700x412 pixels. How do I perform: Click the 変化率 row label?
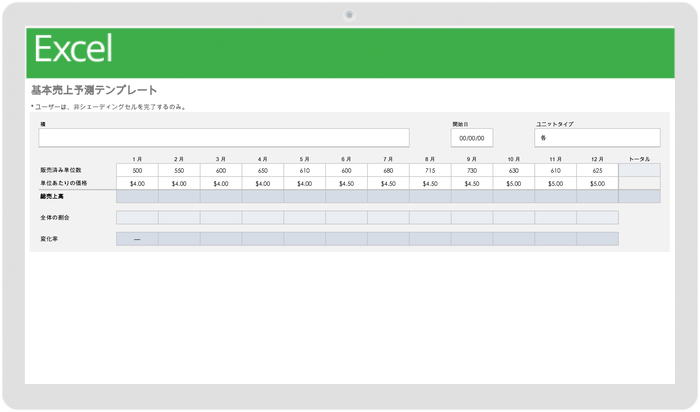tap(49, 239)
